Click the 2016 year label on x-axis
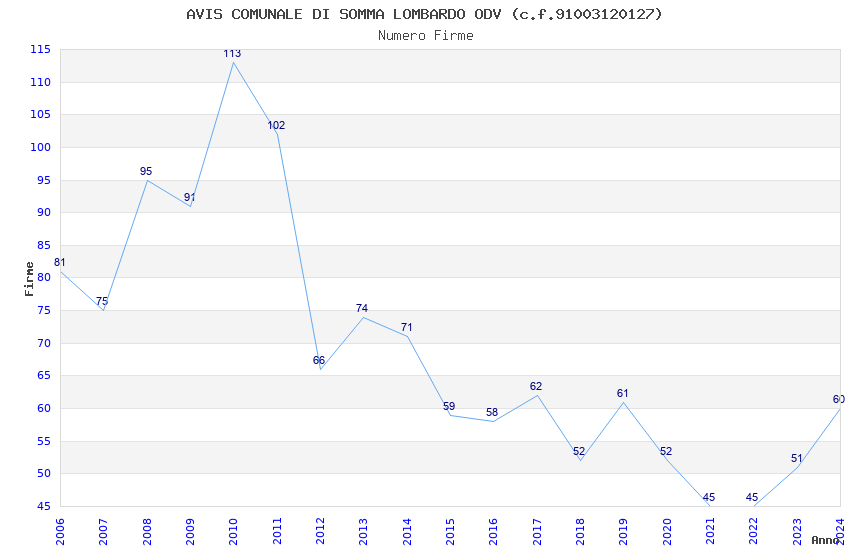 coord(493,531)
